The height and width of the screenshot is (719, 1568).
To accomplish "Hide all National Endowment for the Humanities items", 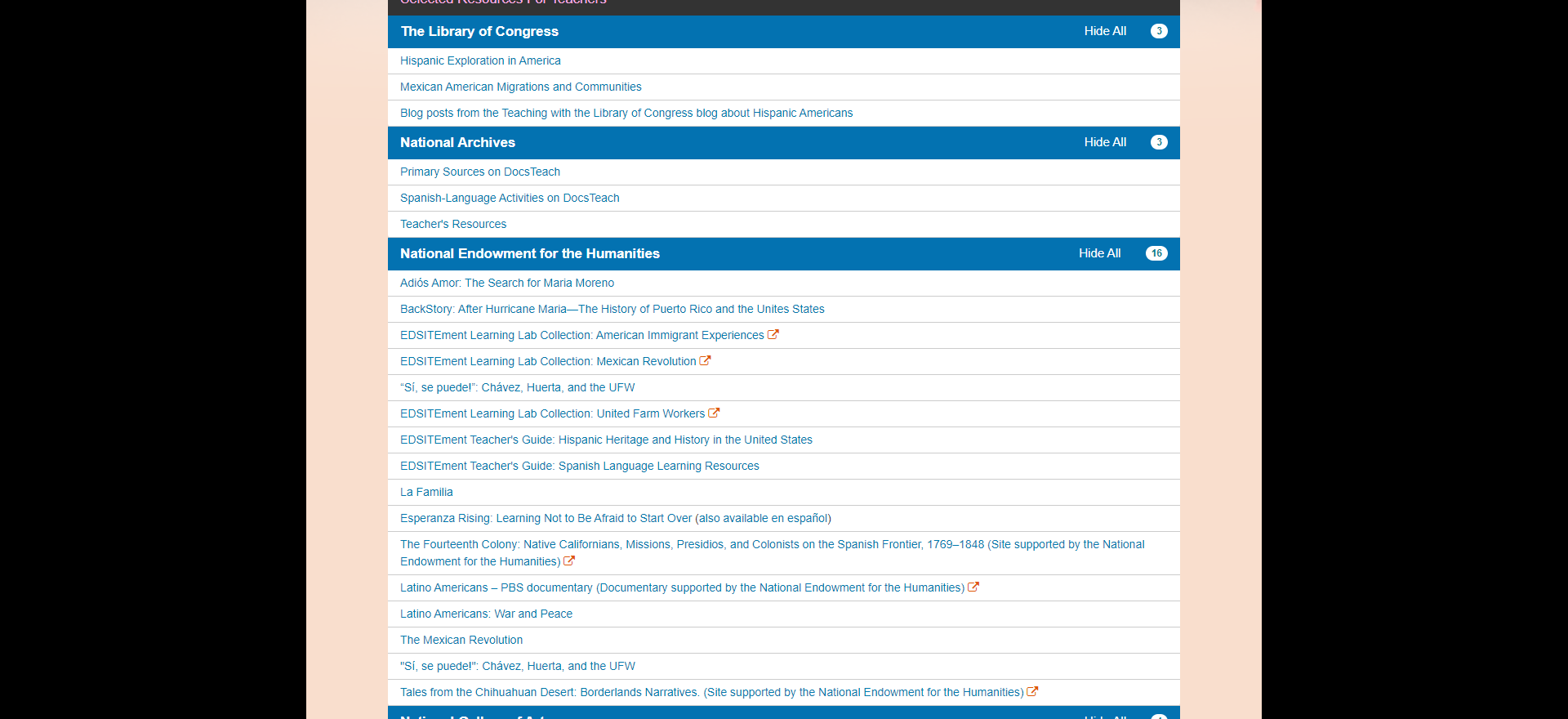I will [1099, 253].
